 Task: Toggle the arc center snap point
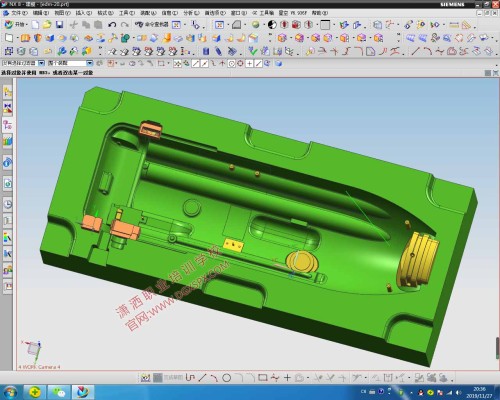[x=231, y=63]
